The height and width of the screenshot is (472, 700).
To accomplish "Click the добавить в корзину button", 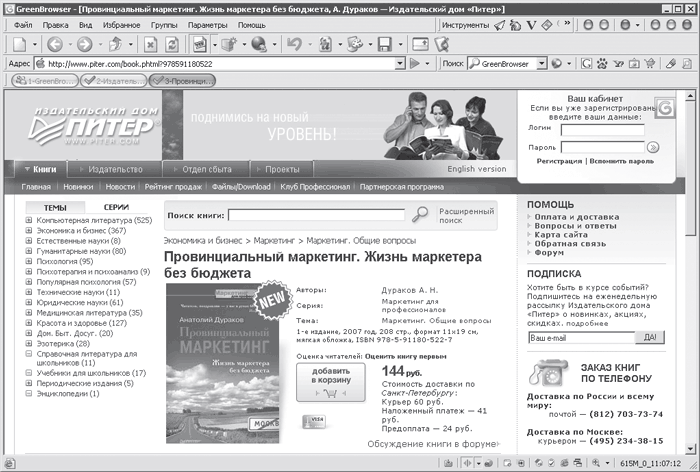I will [x=331, y=382].
